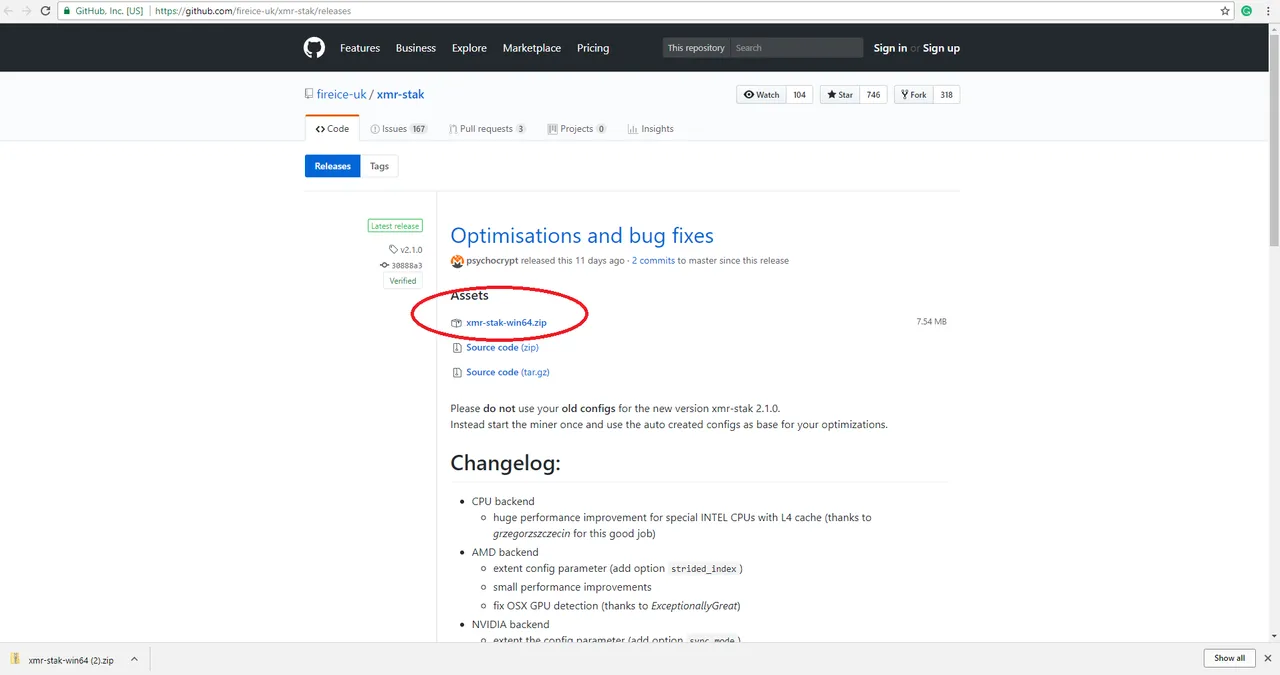The width and height of the screenshot is (1280, 675).
Task: Open the fireice-uk owner link
Action: [x=341, y=94]
